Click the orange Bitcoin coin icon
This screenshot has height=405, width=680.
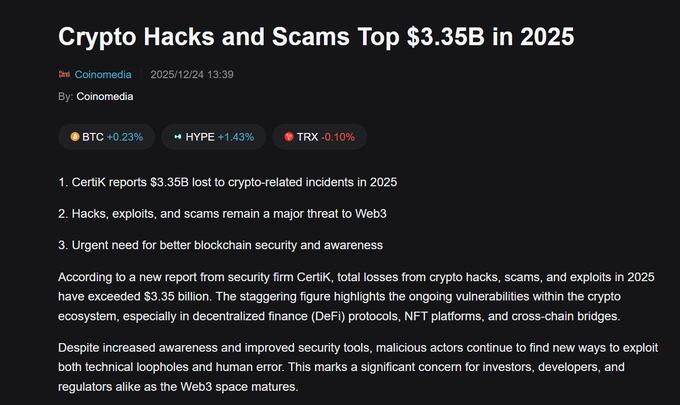point(75,136)
